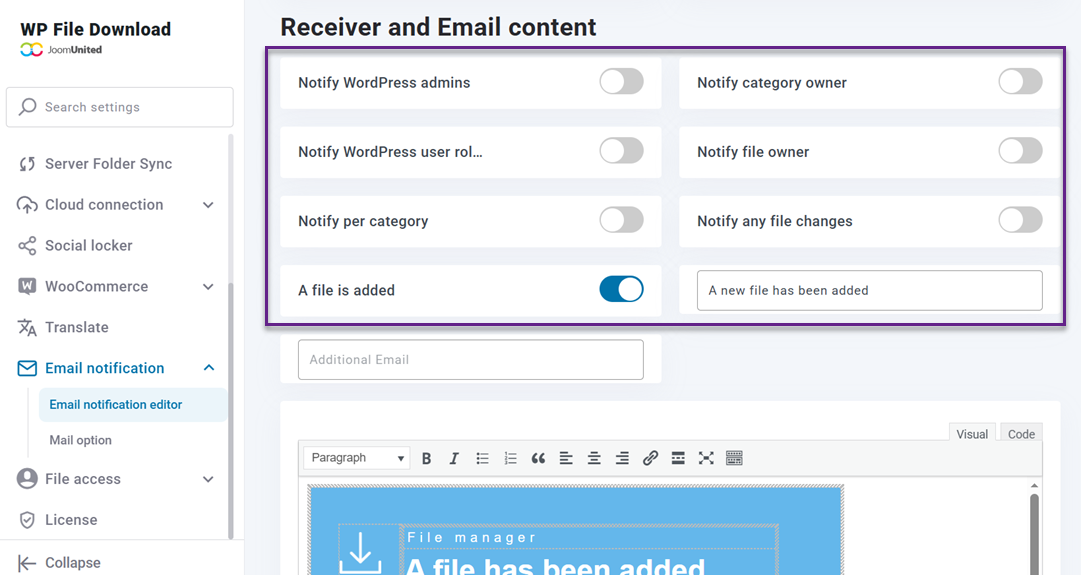Align text center in editor
The image size is (1081, 575).
coord(594,458)
